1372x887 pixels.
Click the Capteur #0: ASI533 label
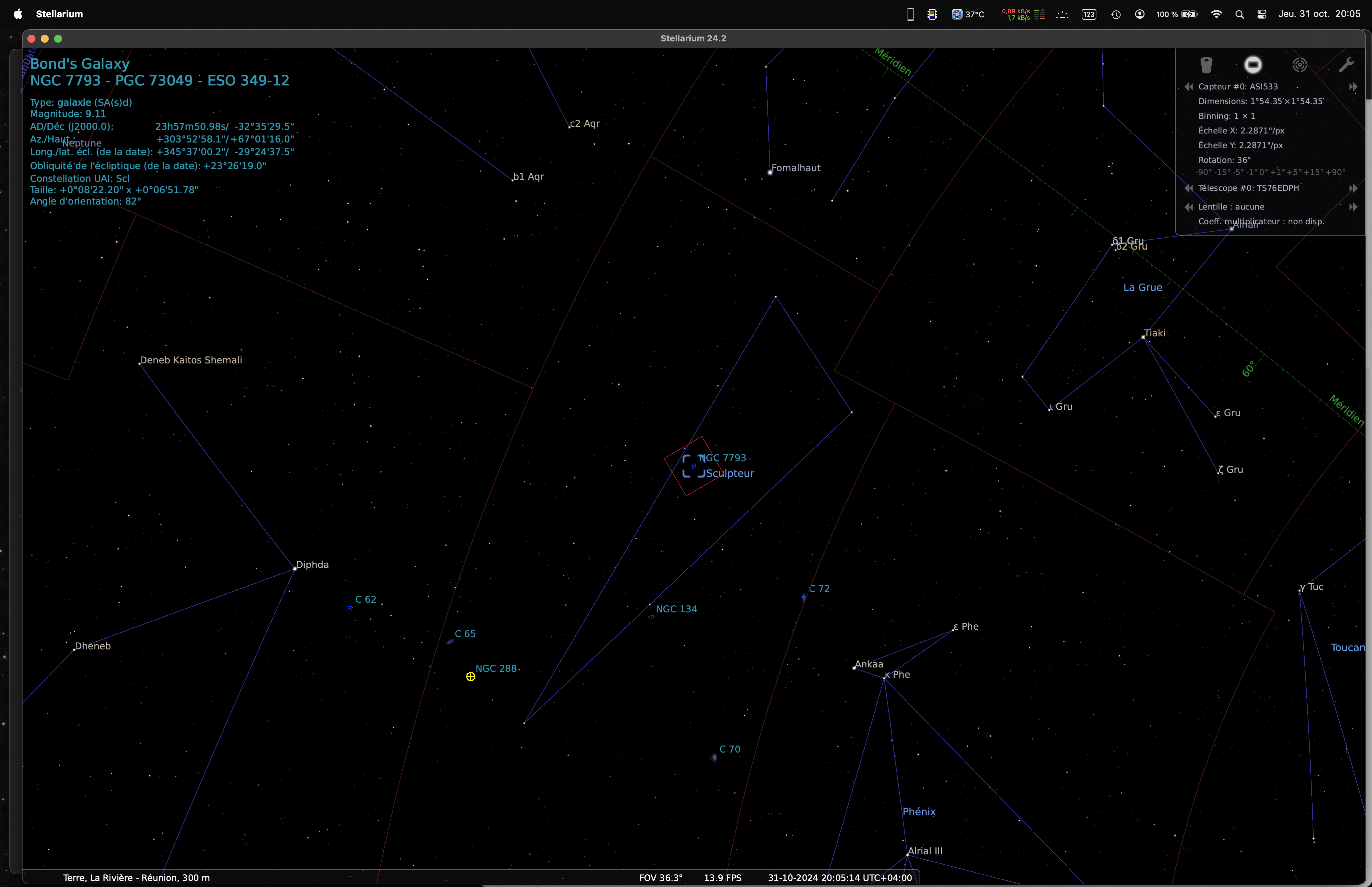tap(1238, 87)
